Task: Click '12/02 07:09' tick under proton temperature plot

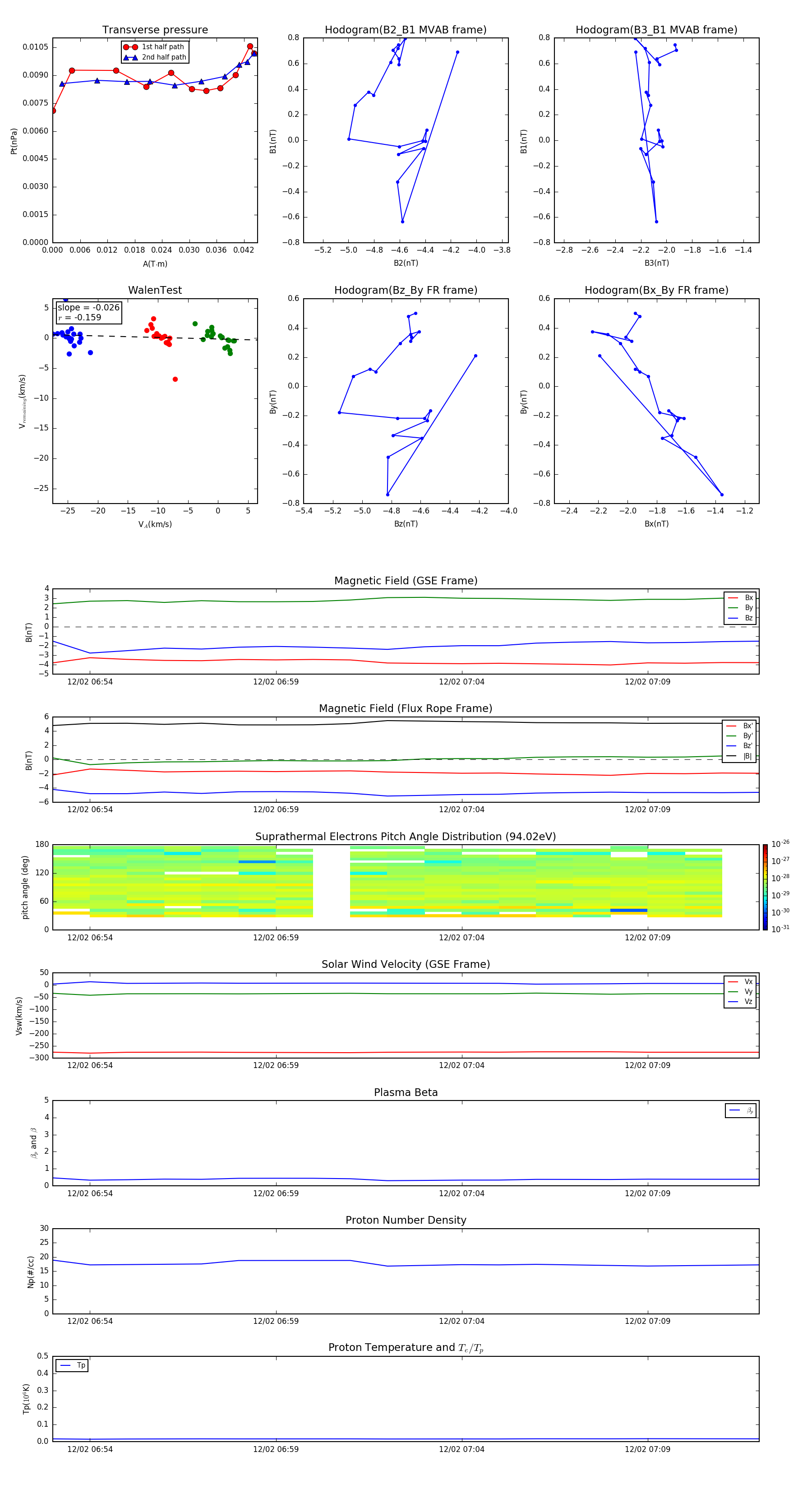Action: click(647, 1449)
